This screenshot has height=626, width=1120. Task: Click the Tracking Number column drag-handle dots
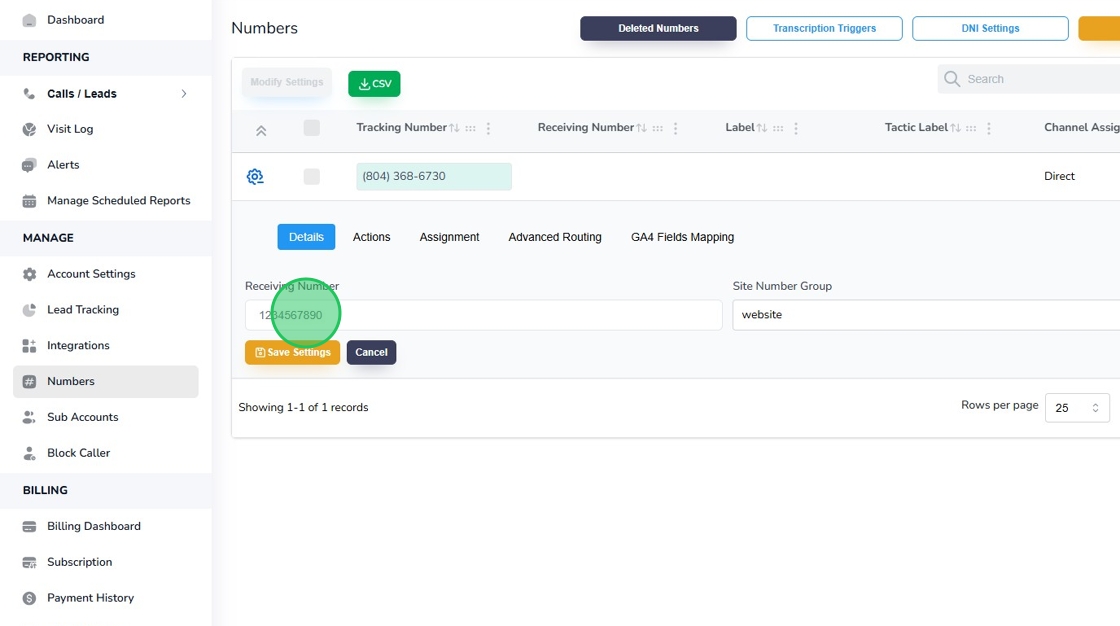[x=470, y=128]
